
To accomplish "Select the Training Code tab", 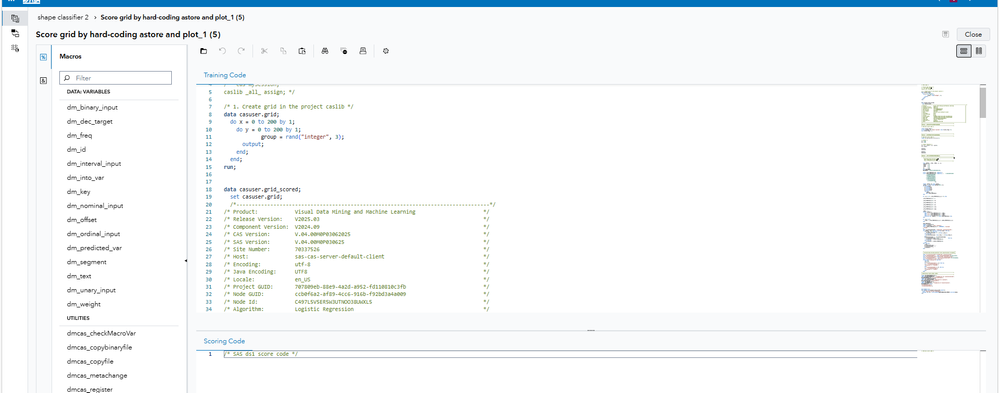I will (x=225, y=75).
